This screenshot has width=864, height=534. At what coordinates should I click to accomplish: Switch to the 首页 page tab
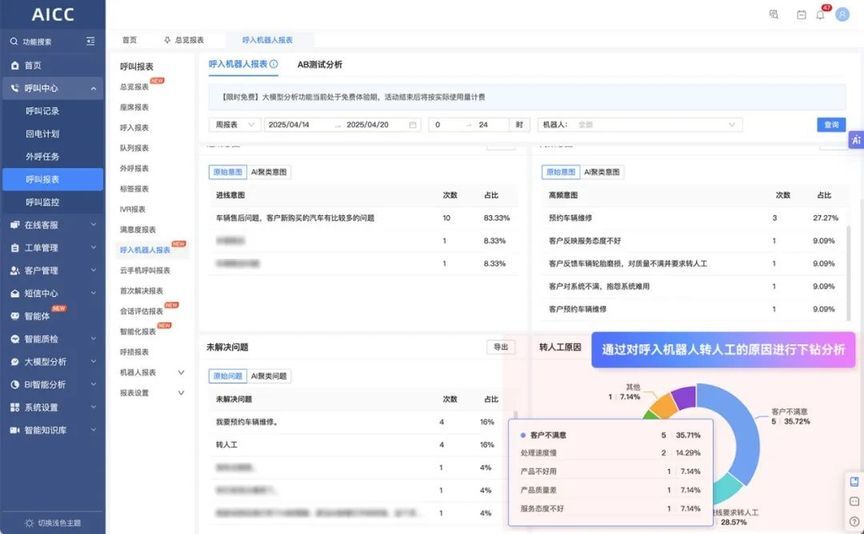coord(129,40)
